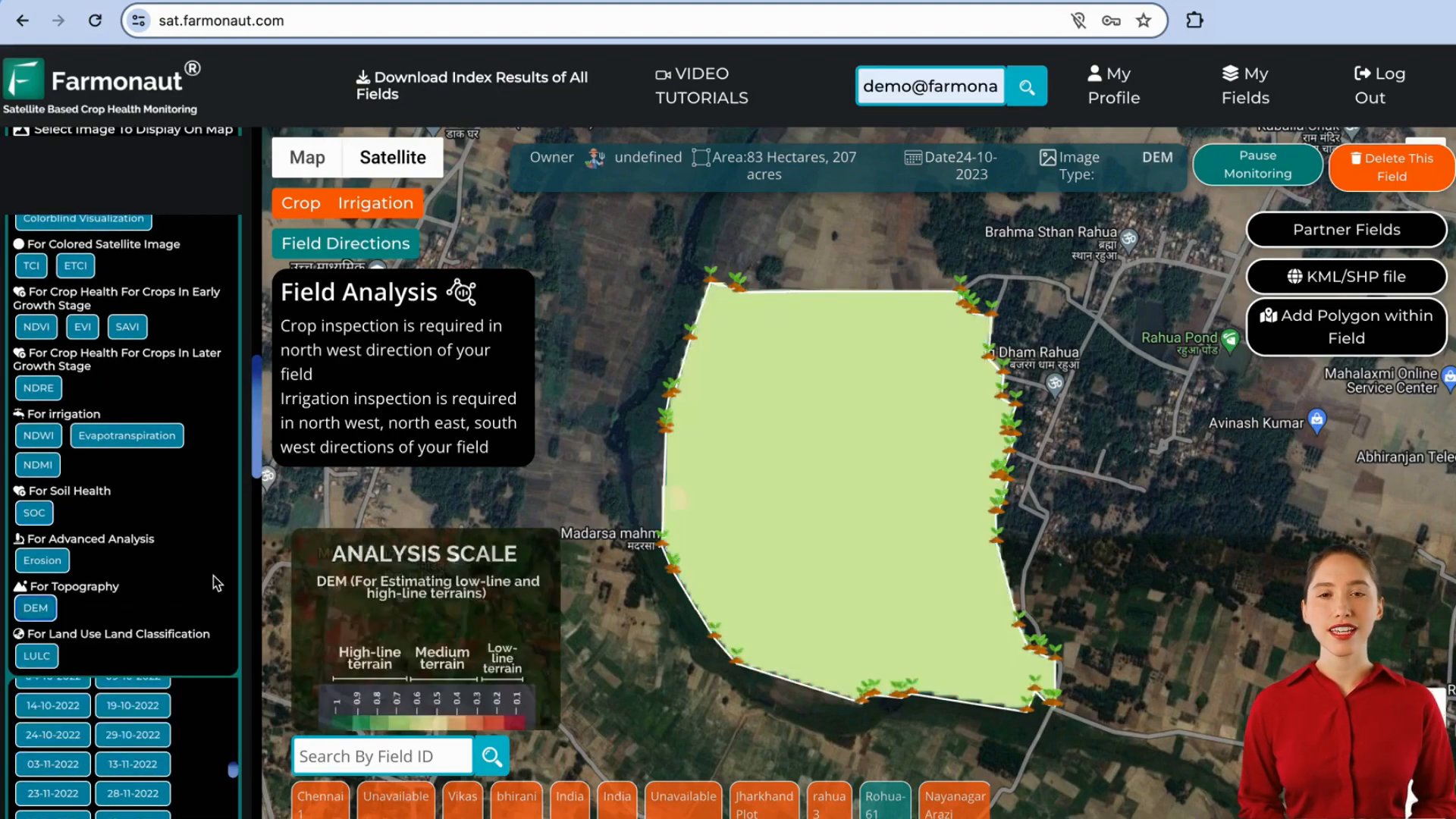Toggle the Irrigation view button
The height and width of the screenshot is (819, 1456).
tap(376, 203)
